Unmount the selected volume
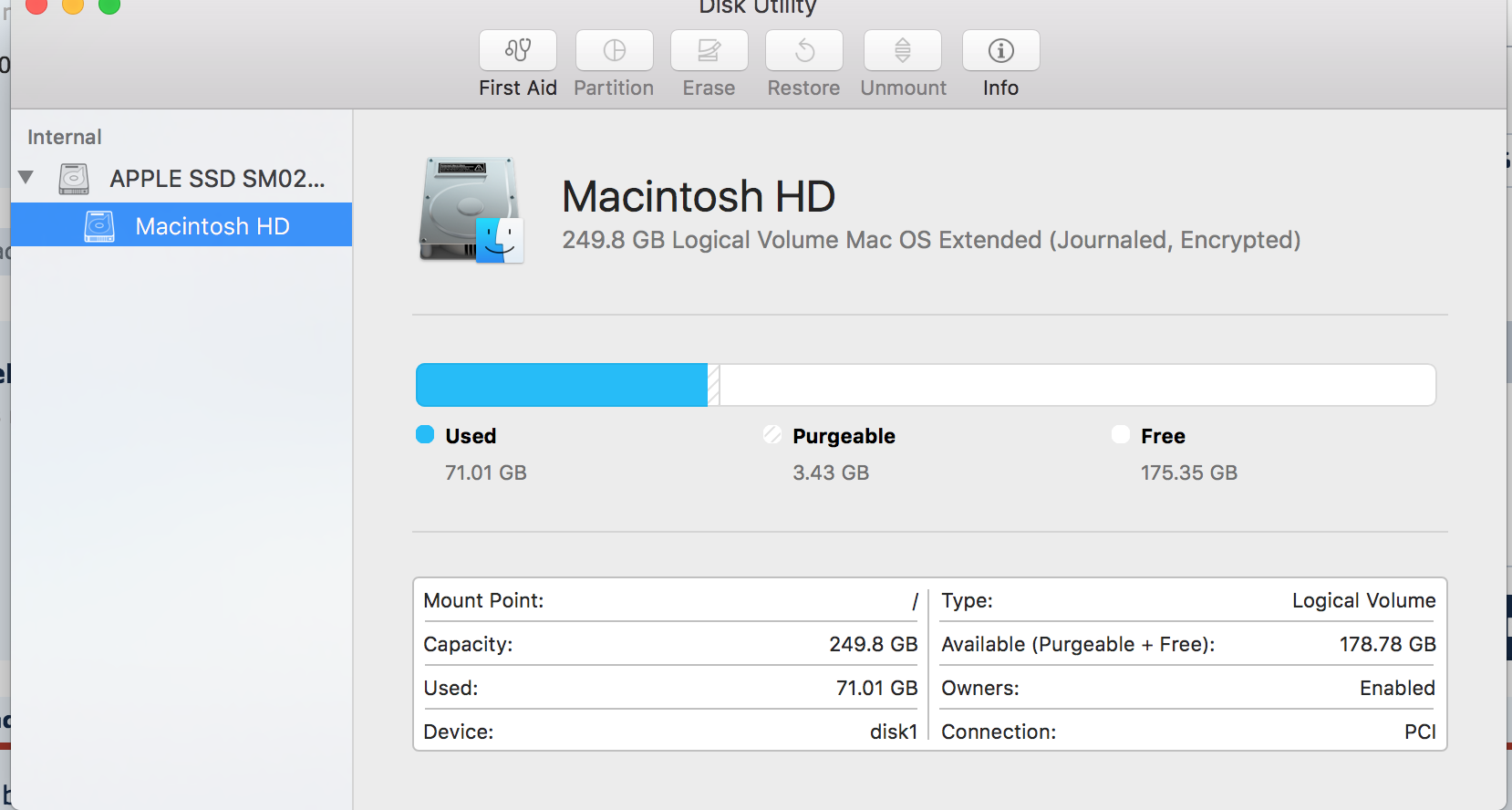Viewport: 1512px width, 810px height. (903, 50)
